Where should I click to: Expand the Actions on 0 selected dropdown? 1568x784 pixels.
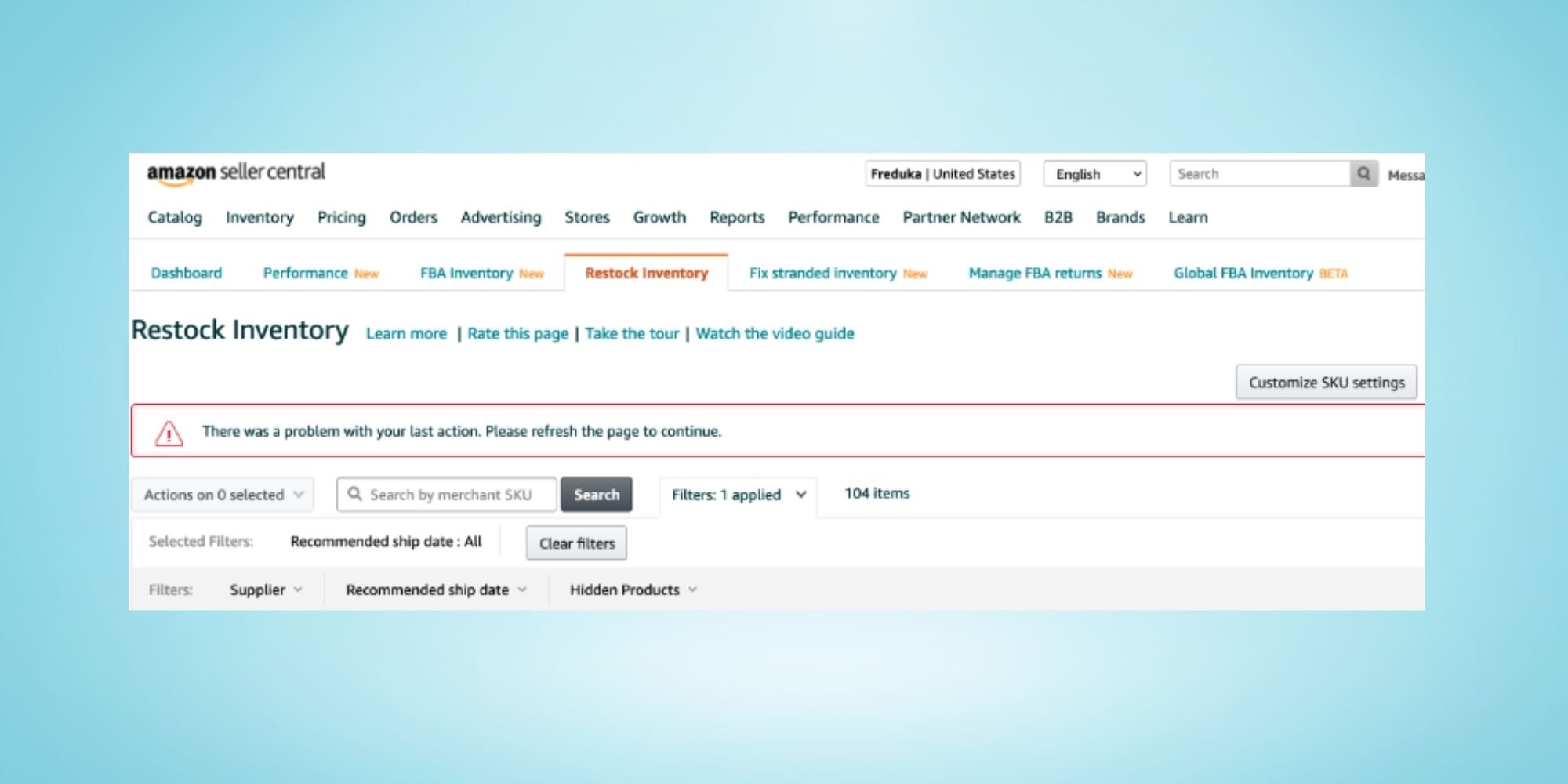pos(223,495)
